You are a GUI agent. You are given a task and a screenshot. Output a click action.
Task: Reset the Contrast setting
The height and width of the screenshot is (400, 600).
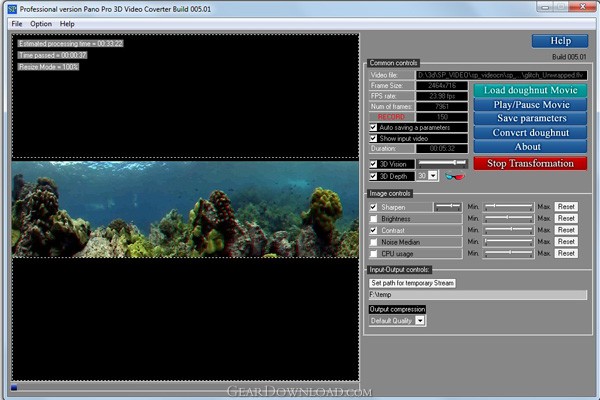tap(566, 230)
